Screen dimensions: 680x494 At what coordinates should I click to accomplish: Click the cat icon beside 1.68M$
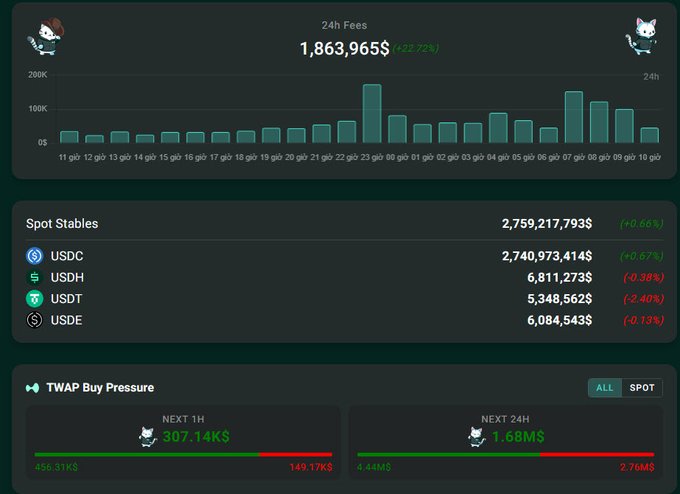click(477, 437)
